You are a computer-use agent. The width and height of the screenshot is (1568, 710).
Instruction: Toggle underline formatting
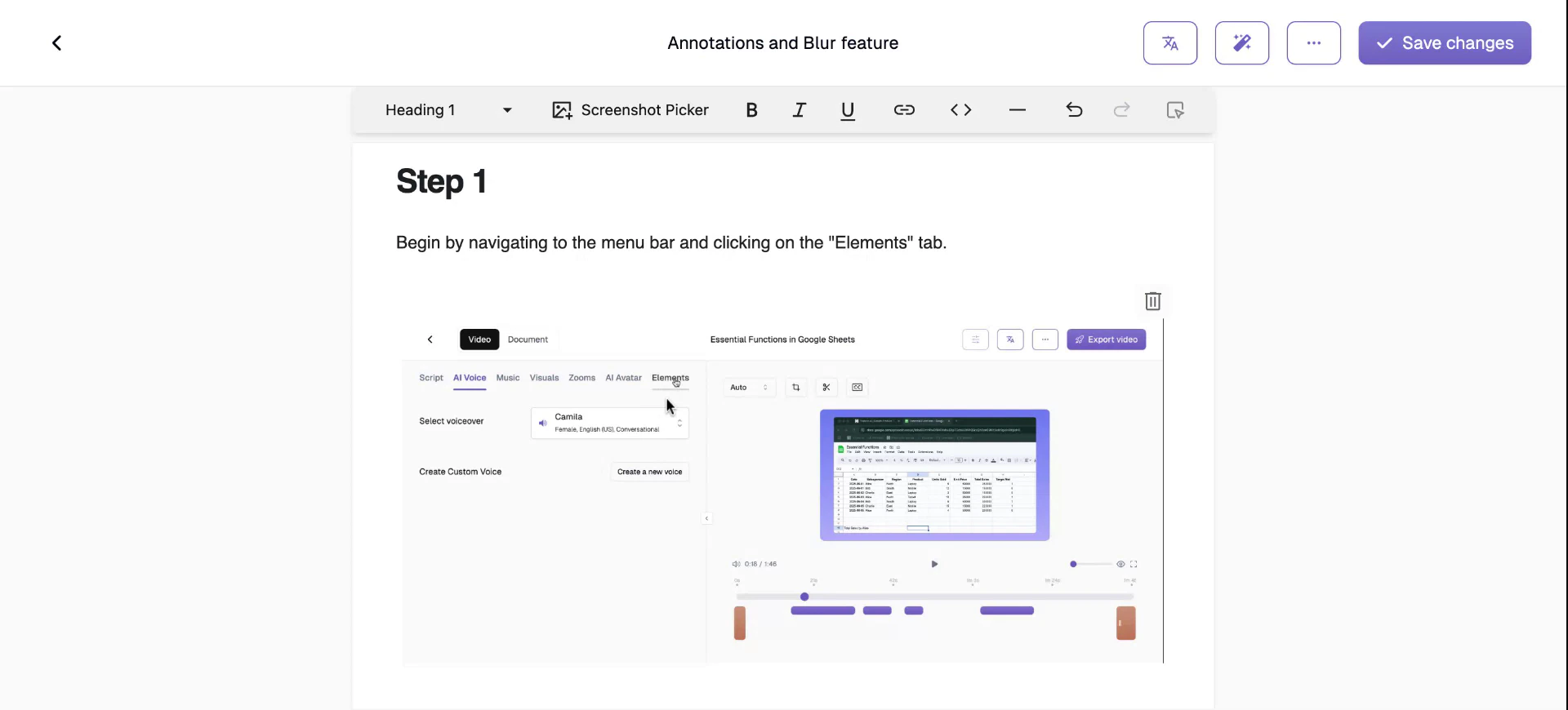coord(848,110)
